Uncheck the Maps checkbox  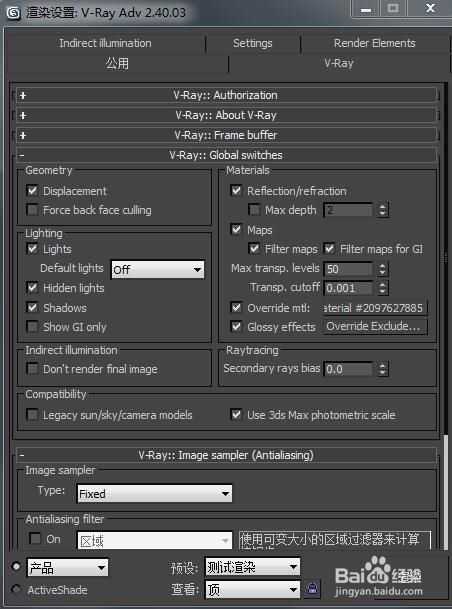click(x=236, y=229)
